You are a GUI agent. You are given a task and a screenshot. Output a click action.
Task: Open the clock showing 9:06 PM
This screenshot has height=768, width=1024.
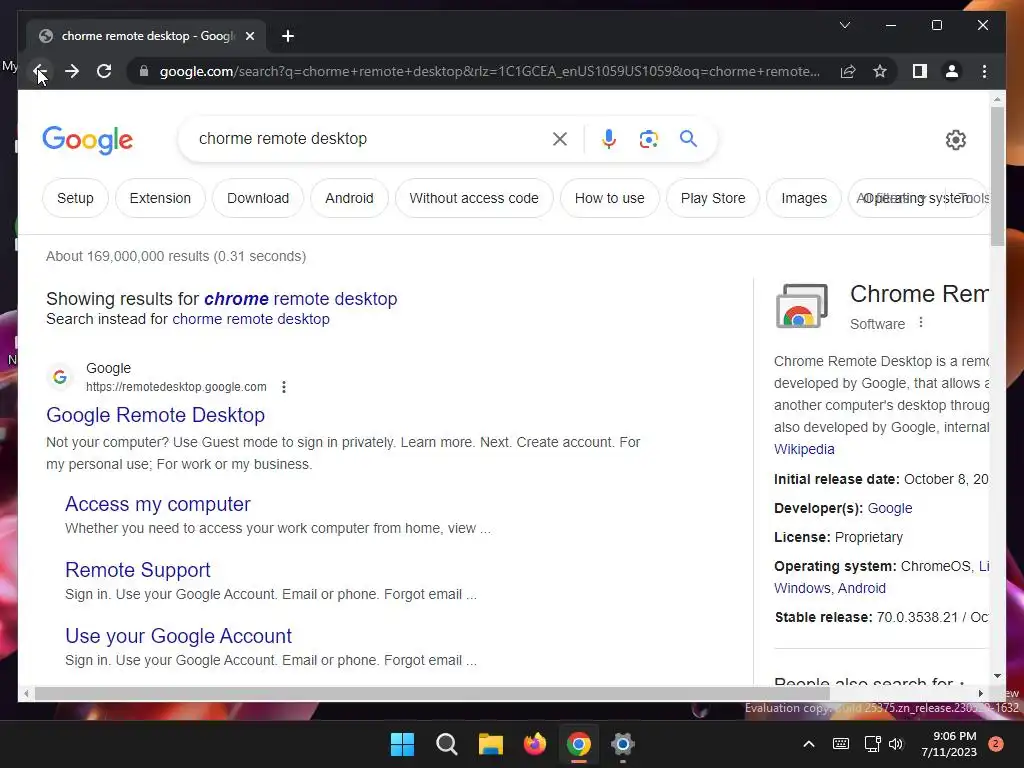tap(949, 744)
